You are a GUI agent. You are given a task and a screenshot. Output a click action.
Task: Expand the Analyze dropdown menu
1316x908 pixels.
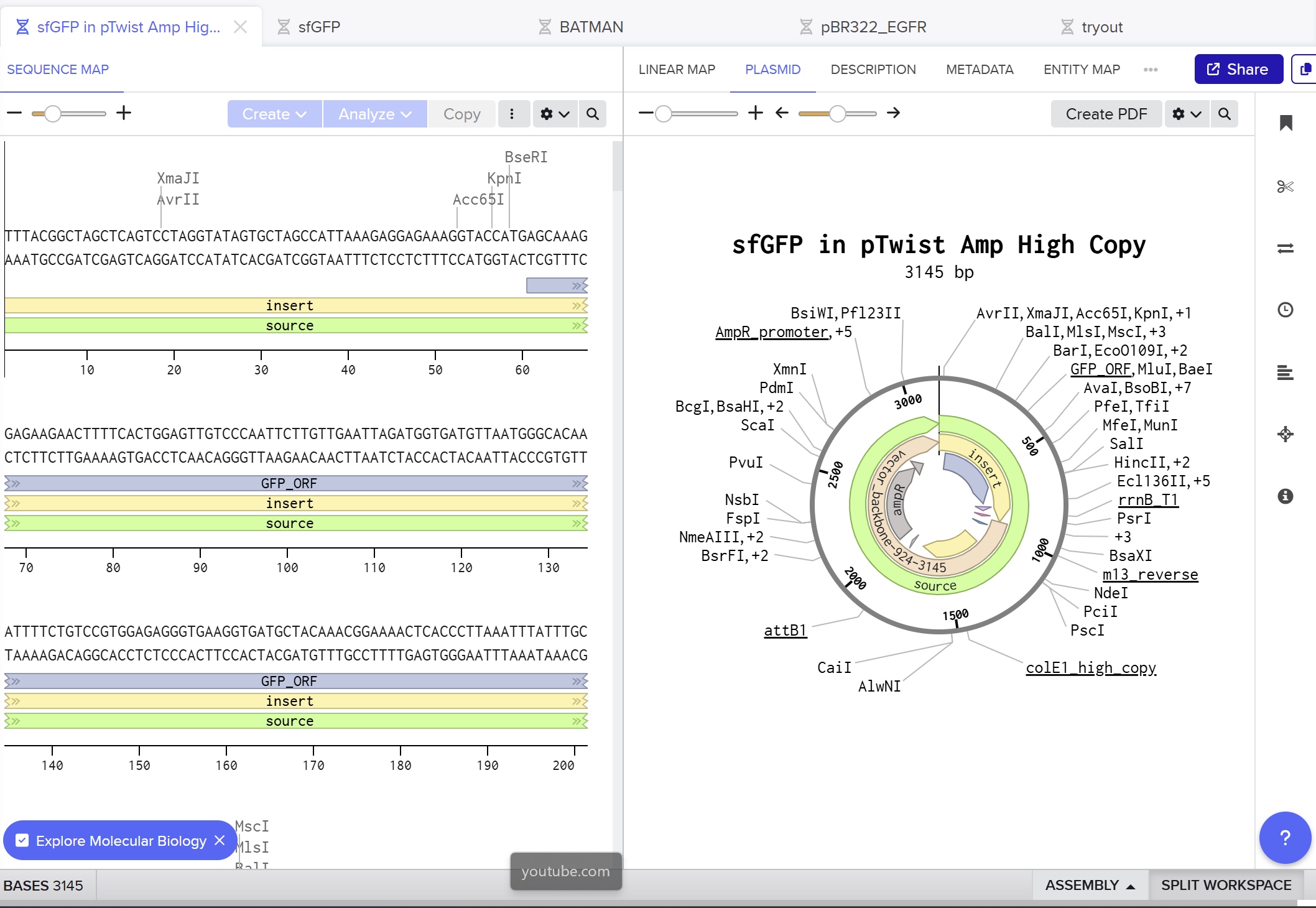pos(374,114)
